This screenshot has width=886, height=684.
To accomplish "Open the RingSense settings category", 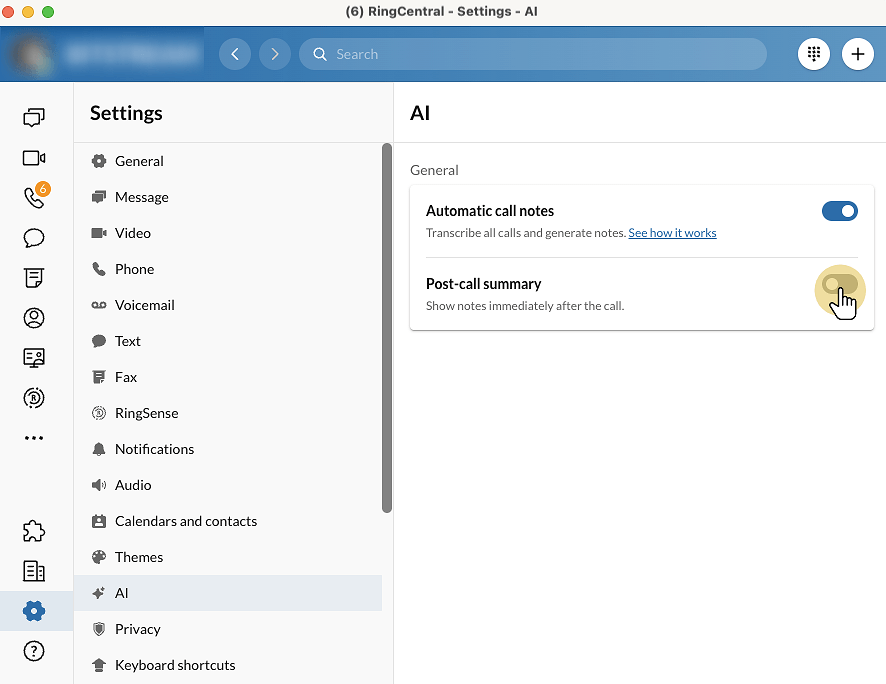I will point(146,413).
